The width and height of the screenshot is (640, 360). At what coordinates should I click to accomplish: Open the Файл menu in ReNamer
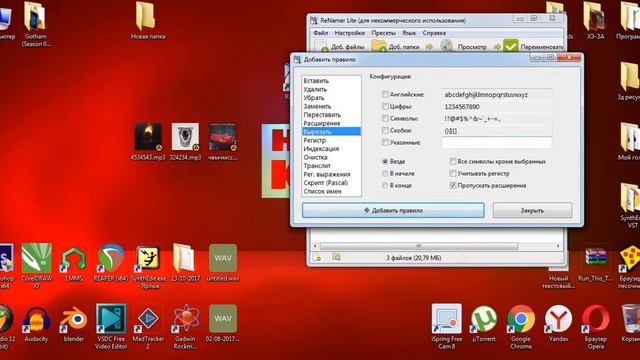coord(320,33)
